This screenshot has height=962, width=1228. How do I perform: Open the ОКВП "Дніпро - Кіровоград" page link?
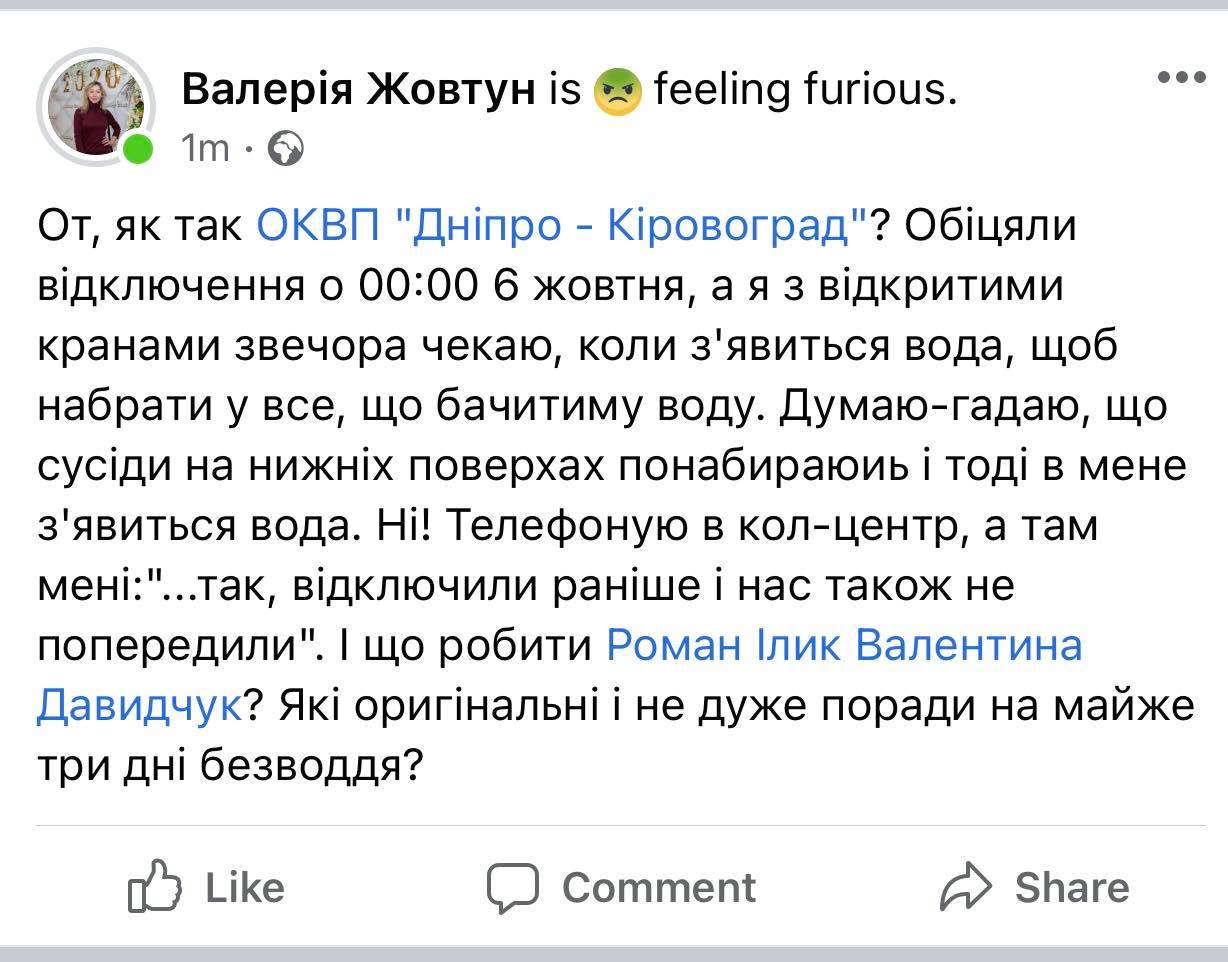[560, 227]
